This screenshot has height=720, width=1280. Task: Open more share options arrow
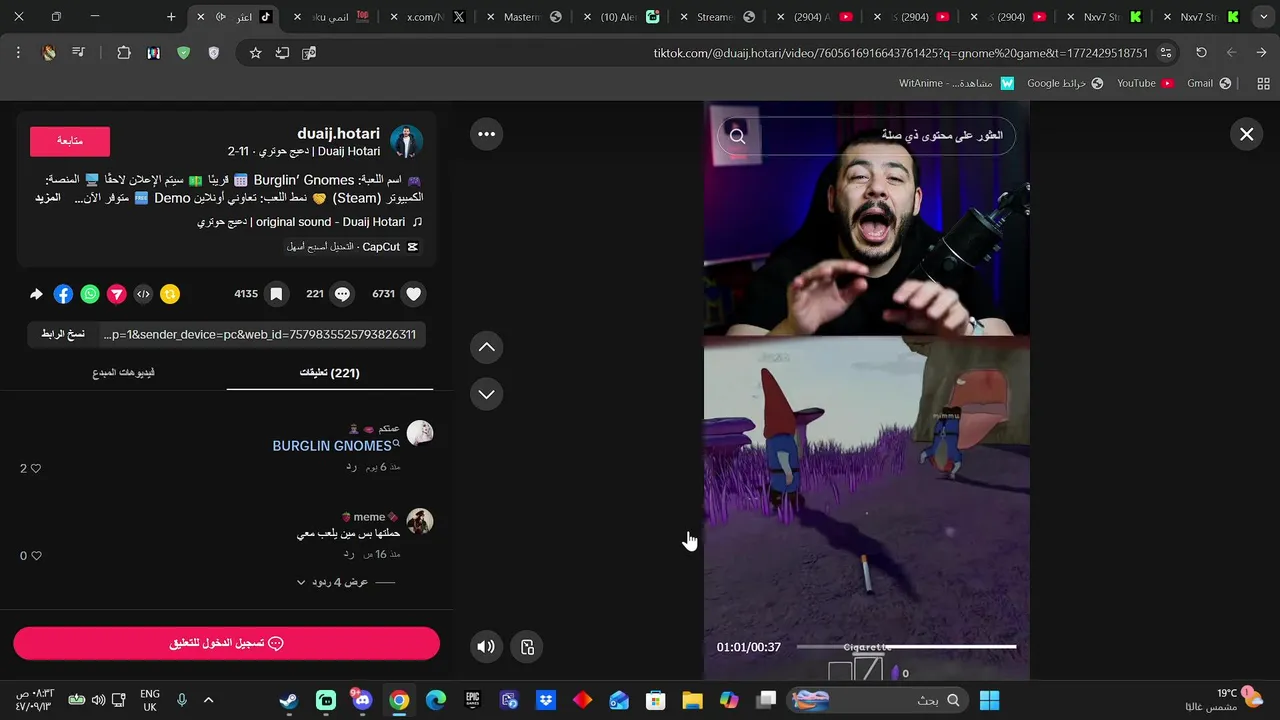(36, 294)
